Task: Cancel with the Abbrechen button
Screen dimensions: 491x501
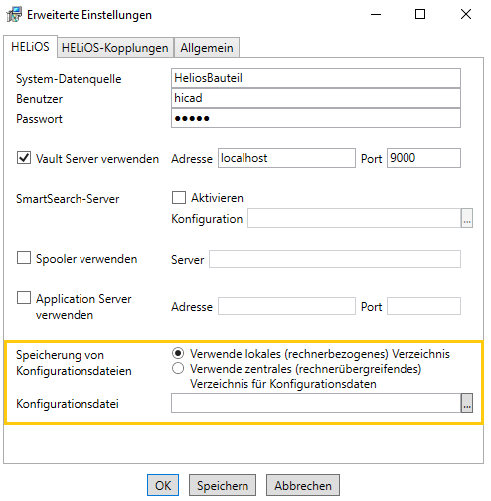Action: 303,485
